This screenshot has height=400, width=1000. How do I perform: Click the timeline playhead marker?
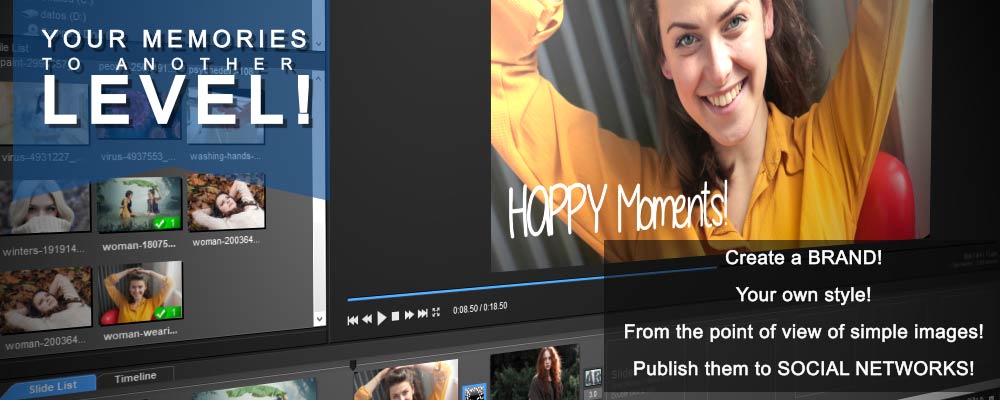point(353,365)
